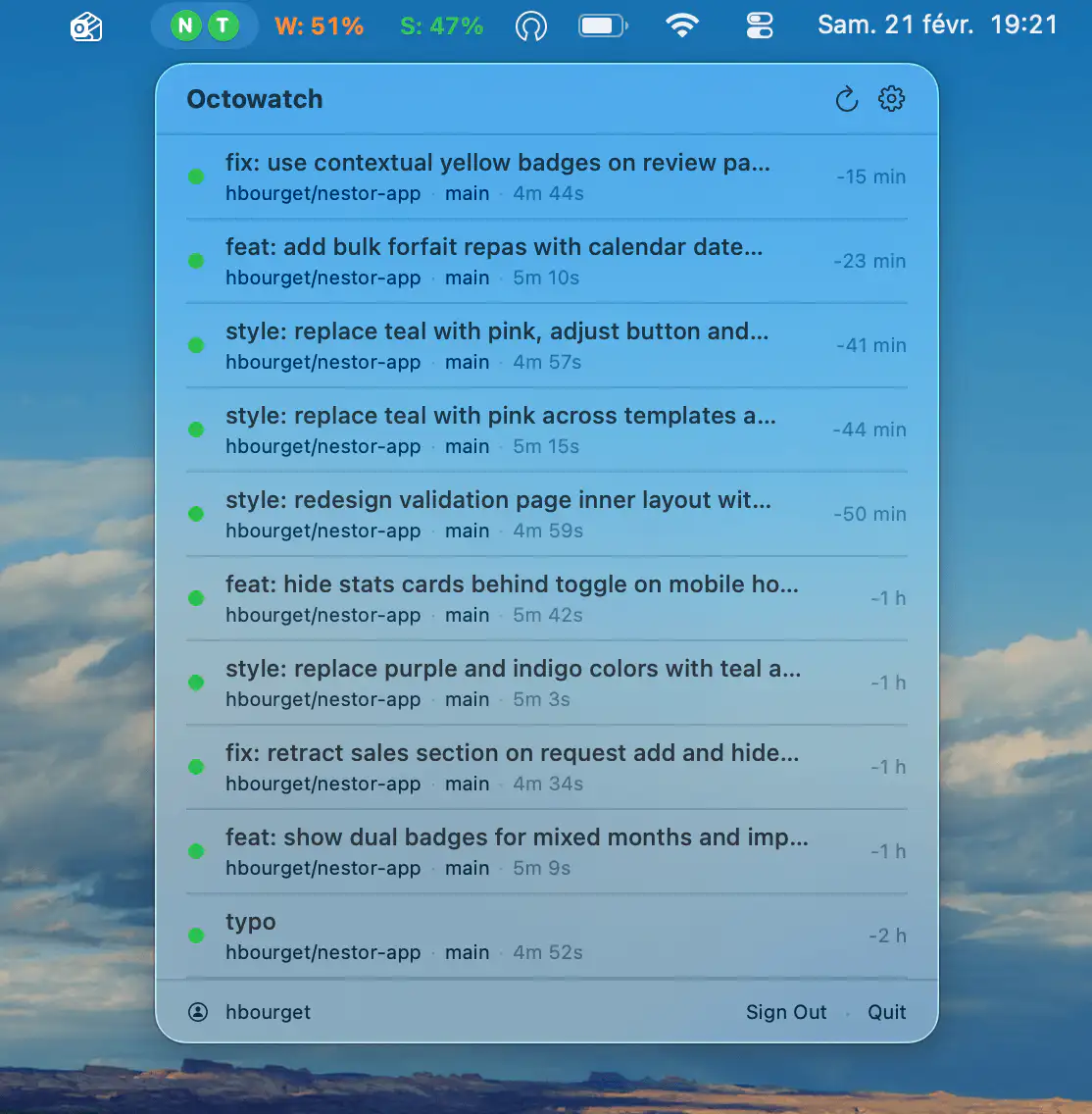The height and width of the screenshot is (1114, 1092).
Task: Click the '-44 min' timestamp
Action: (x=869, y=430)
